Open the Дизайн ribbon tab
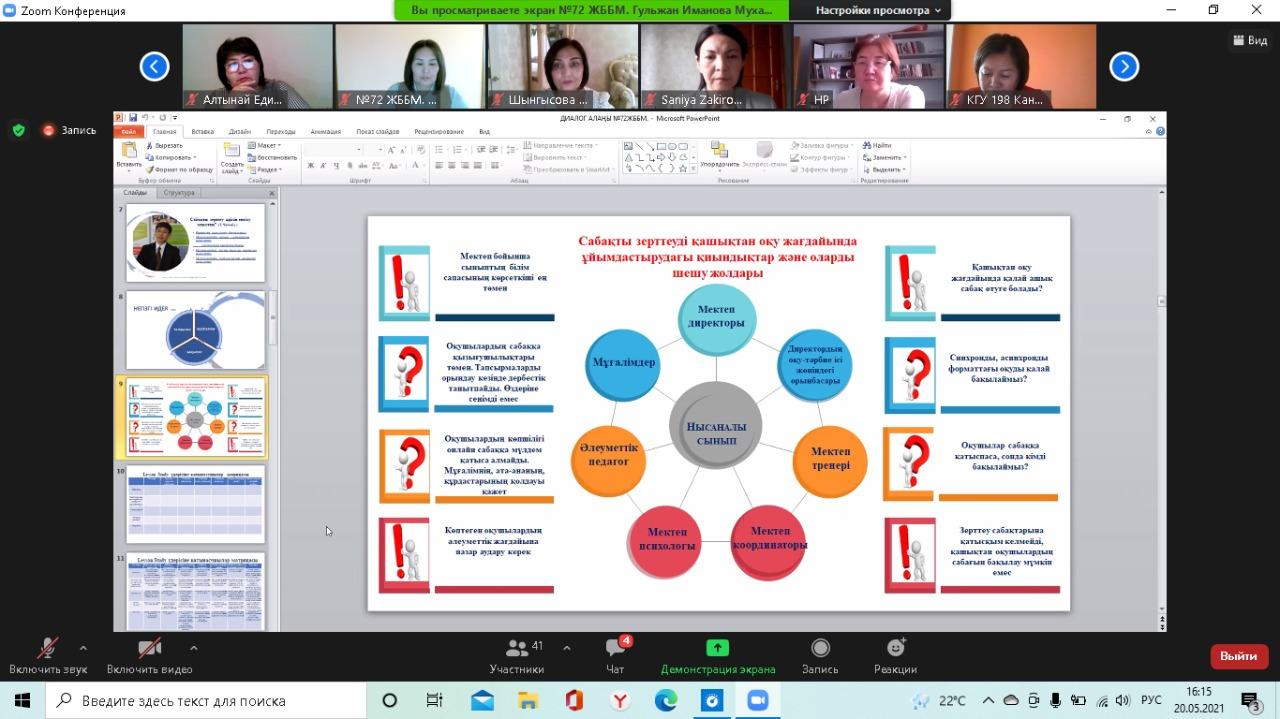 point(239,131)
